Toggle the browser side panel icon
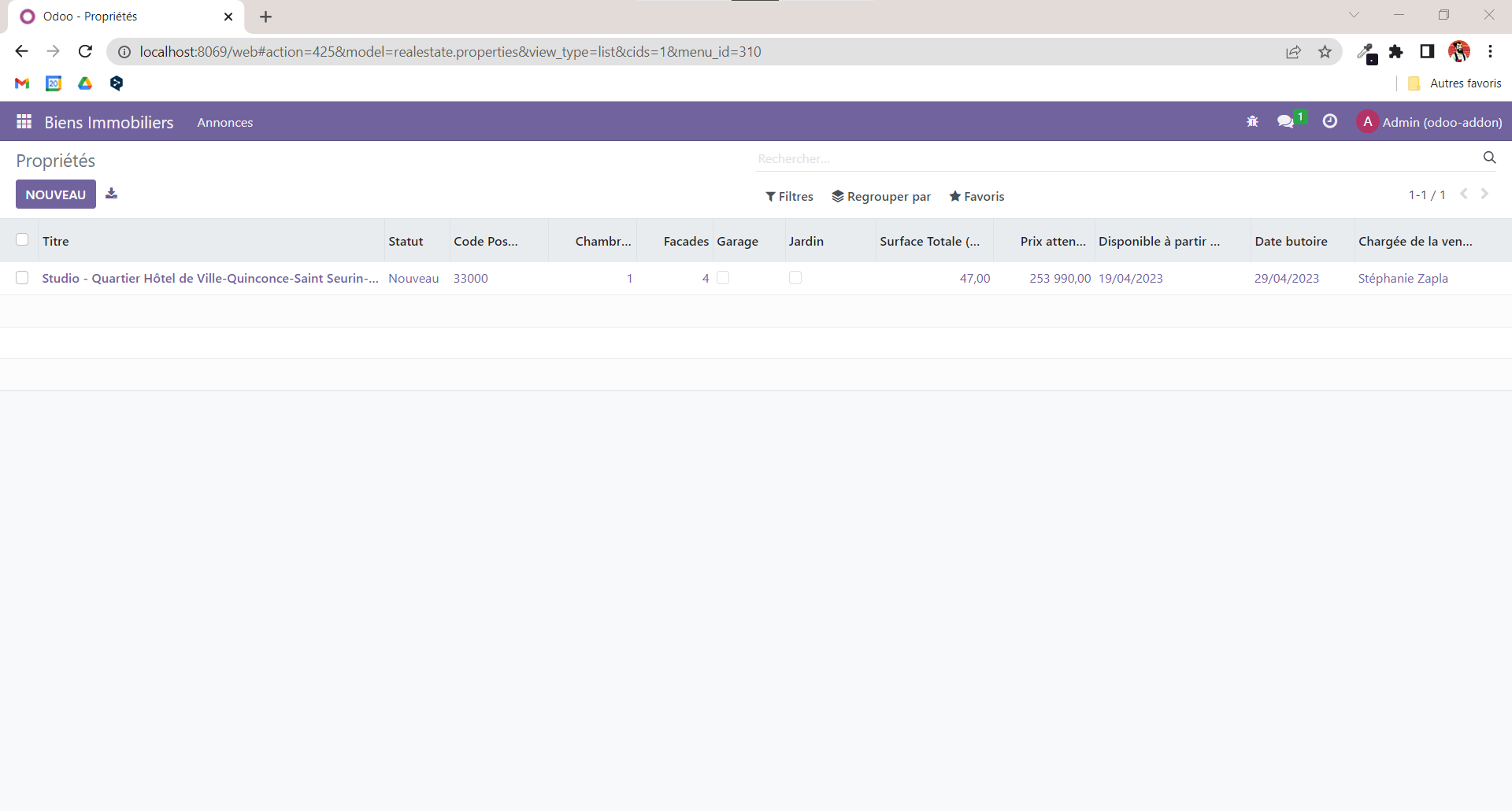The width and height of the screenshot is (1512, 811). [1427, 52]
